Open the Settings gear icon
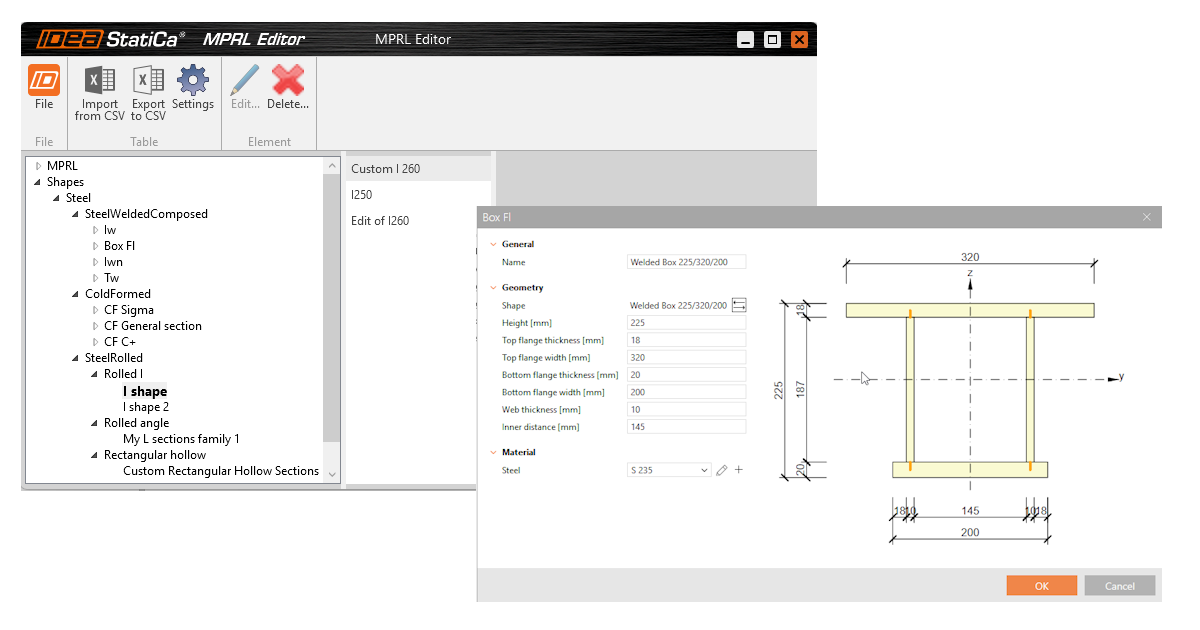The width and height of the screenshot is (1200, 630). pyautogui.click(x=193, y=82)
